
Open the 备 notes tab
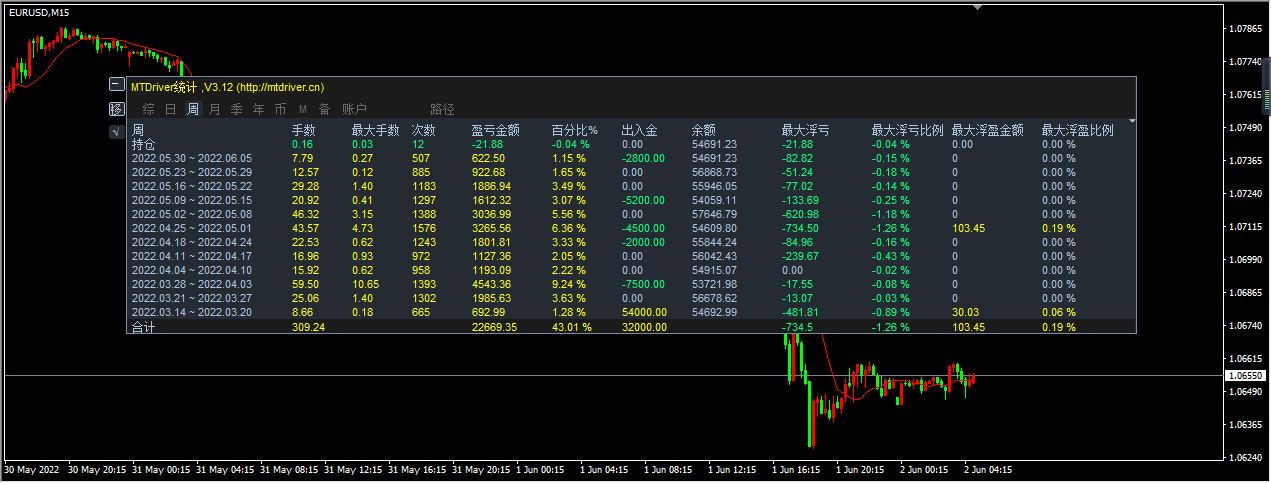(324, 109)
